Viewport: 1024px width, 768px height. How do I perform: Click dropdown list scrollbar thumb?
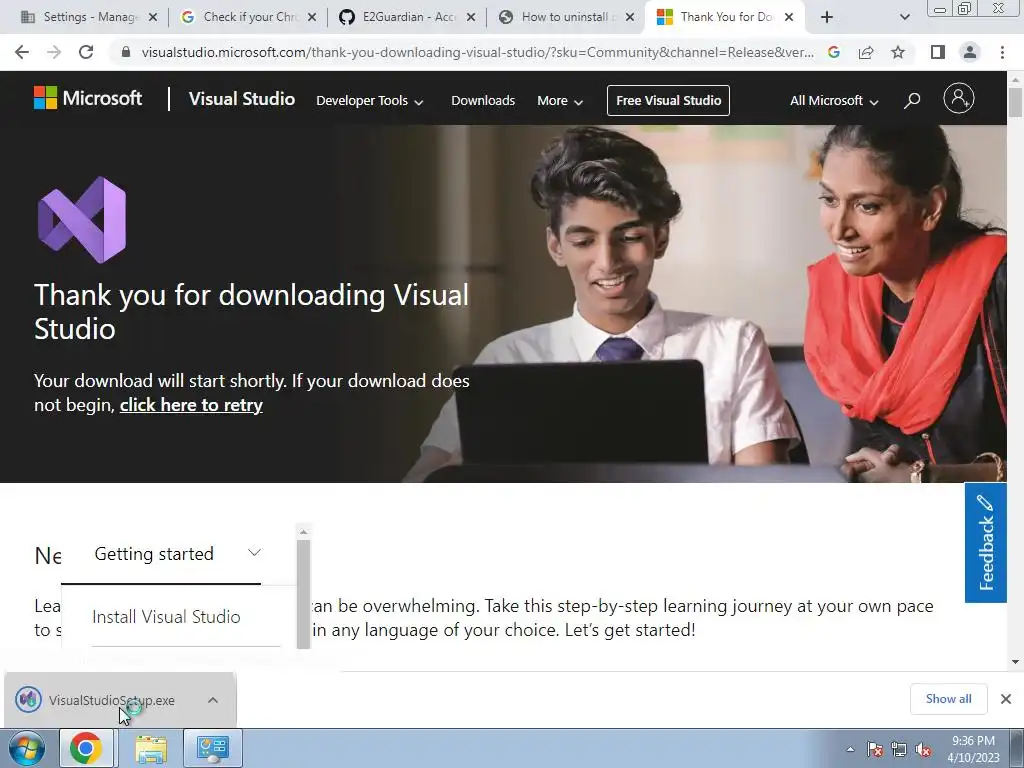pos(303,594)
